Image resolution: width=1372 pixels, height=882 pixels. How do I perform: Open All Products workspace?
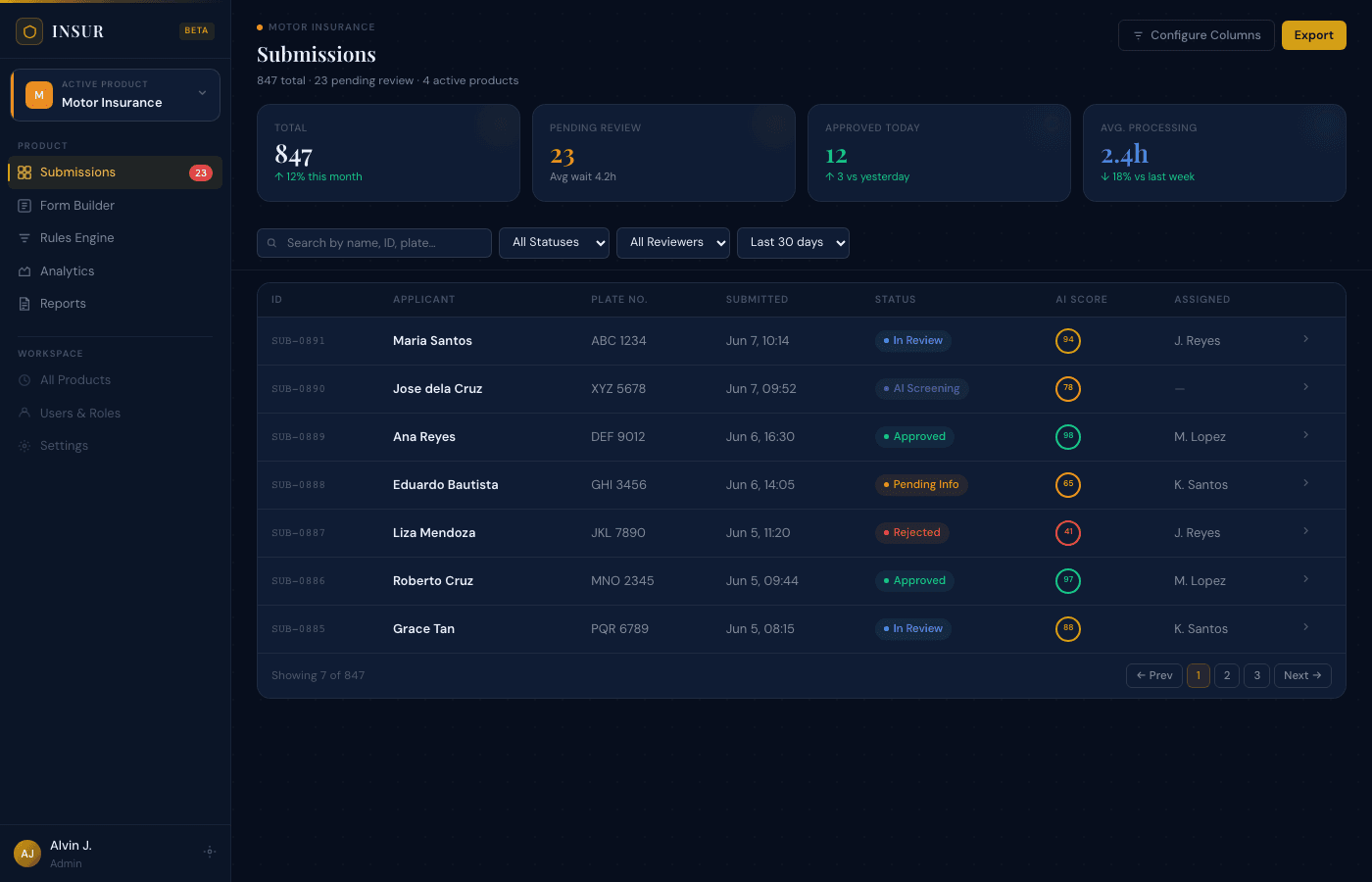click(x=115, y=380)
